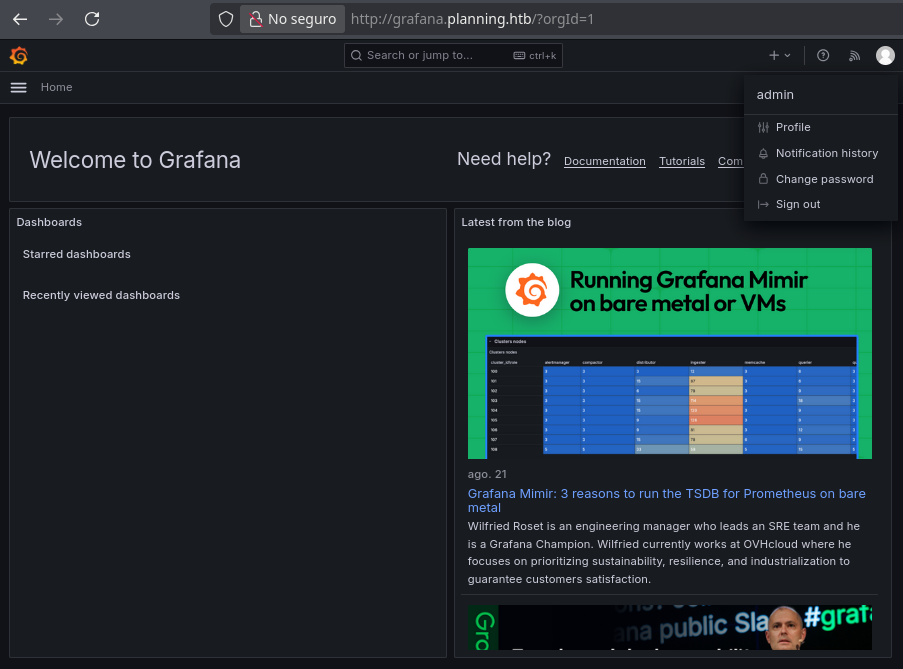Click the plus New icon
Screen dimensions: 903x669
(774, 55)
